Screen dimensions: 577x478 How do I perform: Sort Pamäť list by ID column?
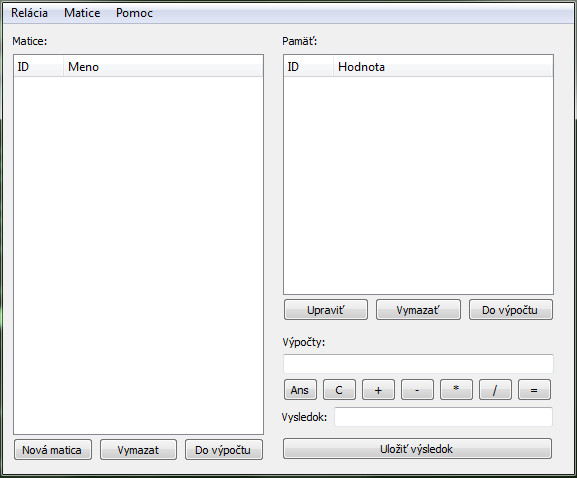309,67
